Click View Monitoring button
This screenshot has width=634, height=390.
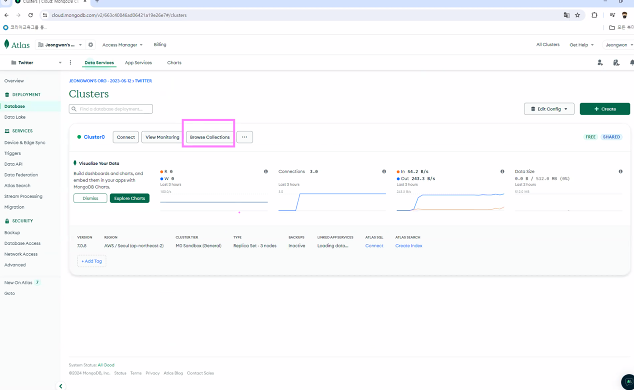coord(162,137)
